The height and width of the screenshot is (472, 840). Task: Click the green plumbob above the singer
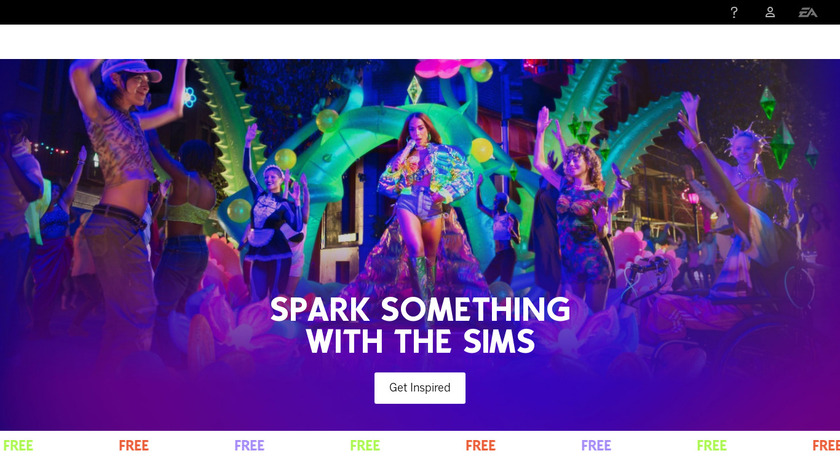[x=414, y=90]
